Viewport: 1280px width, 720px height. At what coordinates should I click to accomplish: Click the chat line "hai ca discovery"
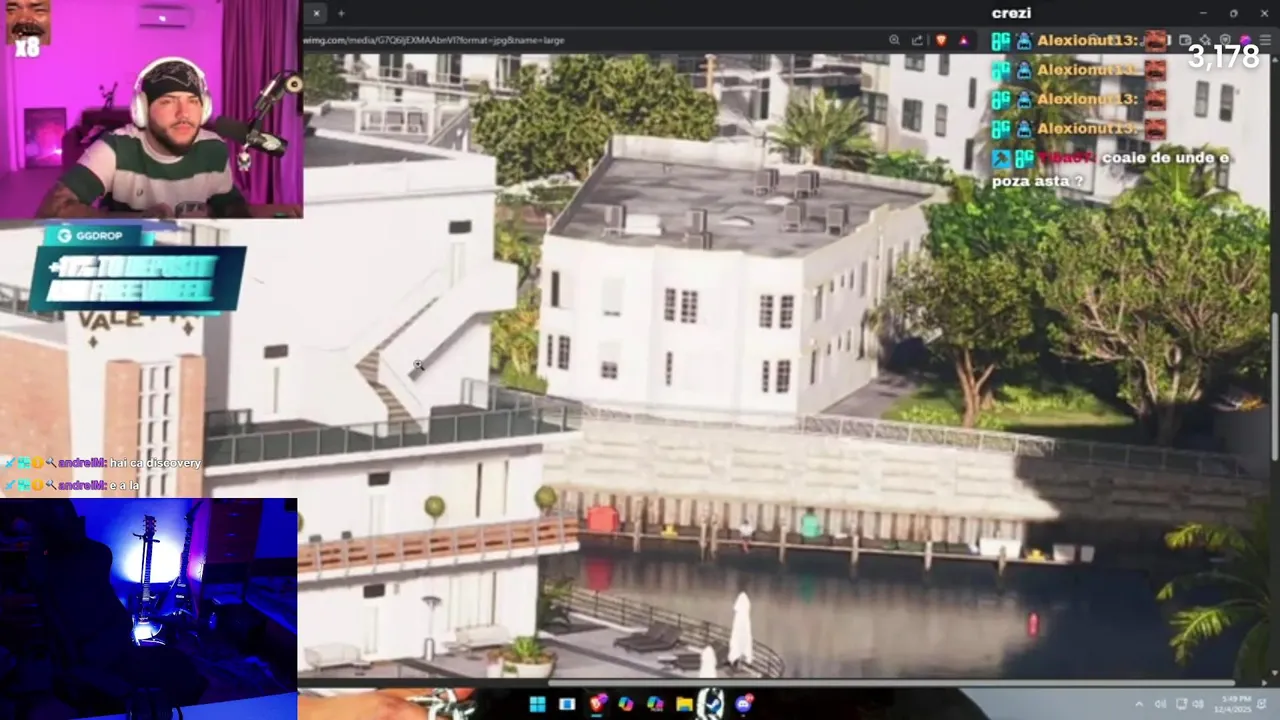(x=156, y=463)
